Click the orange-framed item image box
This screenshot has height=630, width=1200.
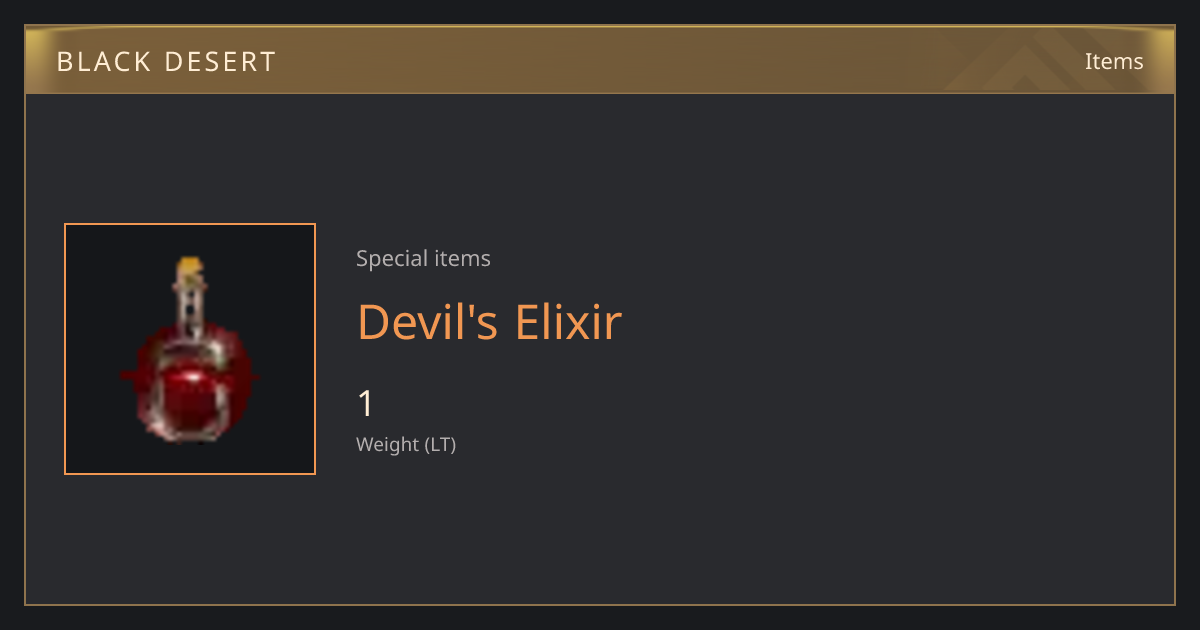[190, 349]
